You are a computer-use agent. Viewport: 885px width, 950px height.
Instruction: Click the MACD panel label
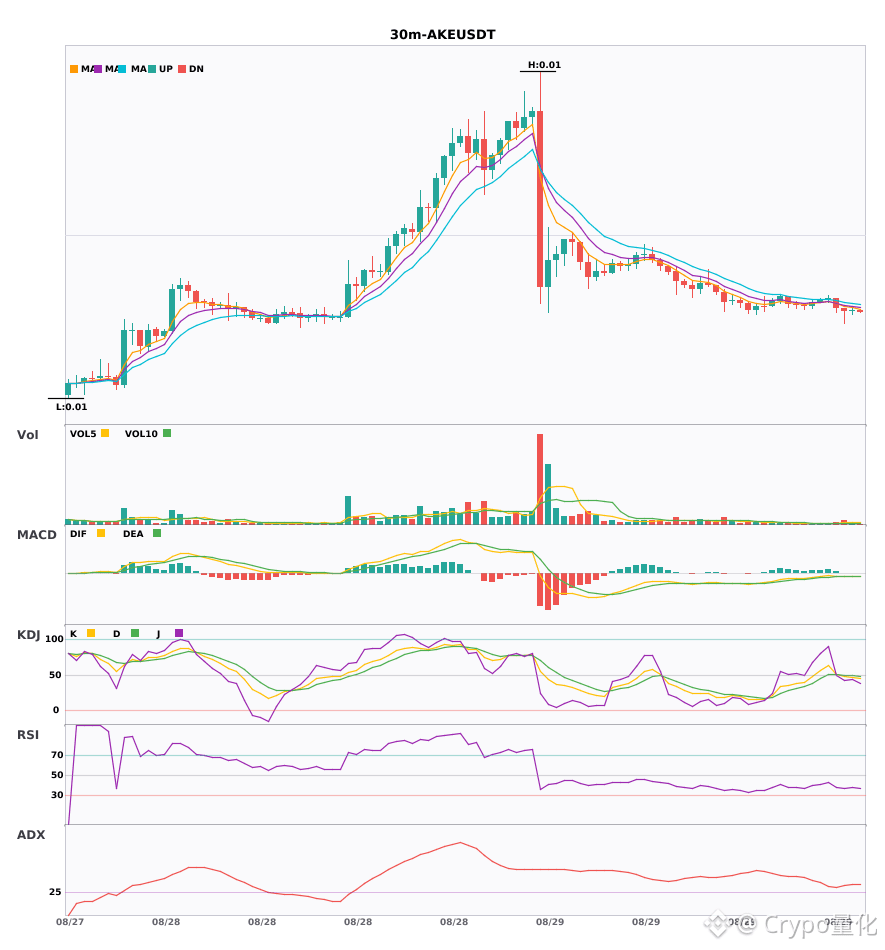[36, 535]
